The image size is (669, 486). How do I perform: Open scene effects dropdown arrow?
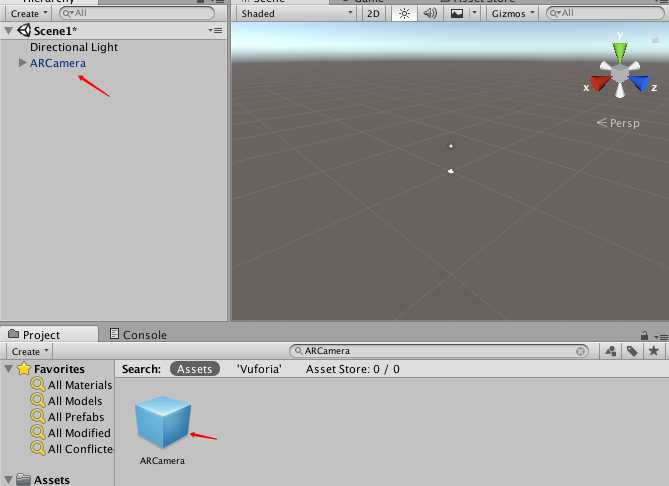(x=474, y=14)
